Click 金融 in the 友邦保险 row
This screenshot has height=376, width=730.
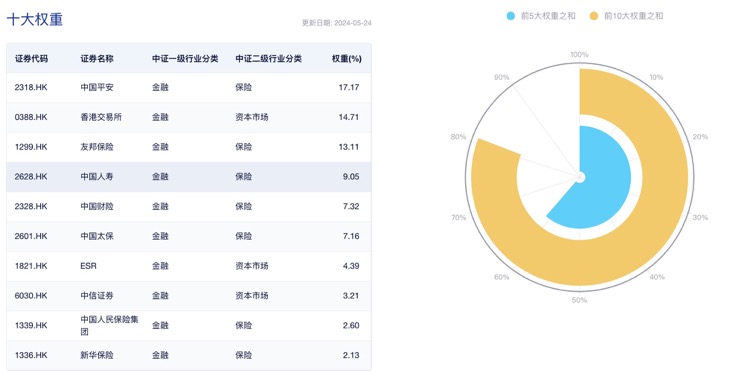coord(160,147)
